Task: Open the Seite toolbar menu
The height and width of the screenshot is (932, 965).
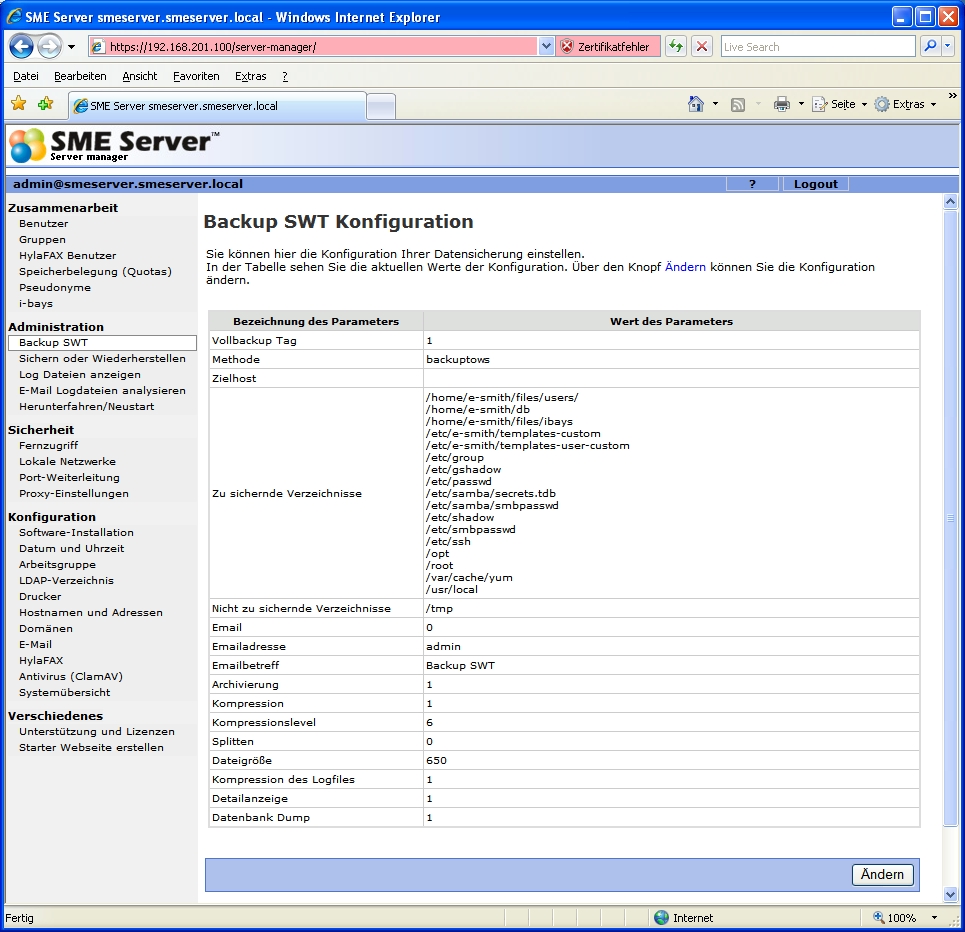Action: tap(839, 104)
